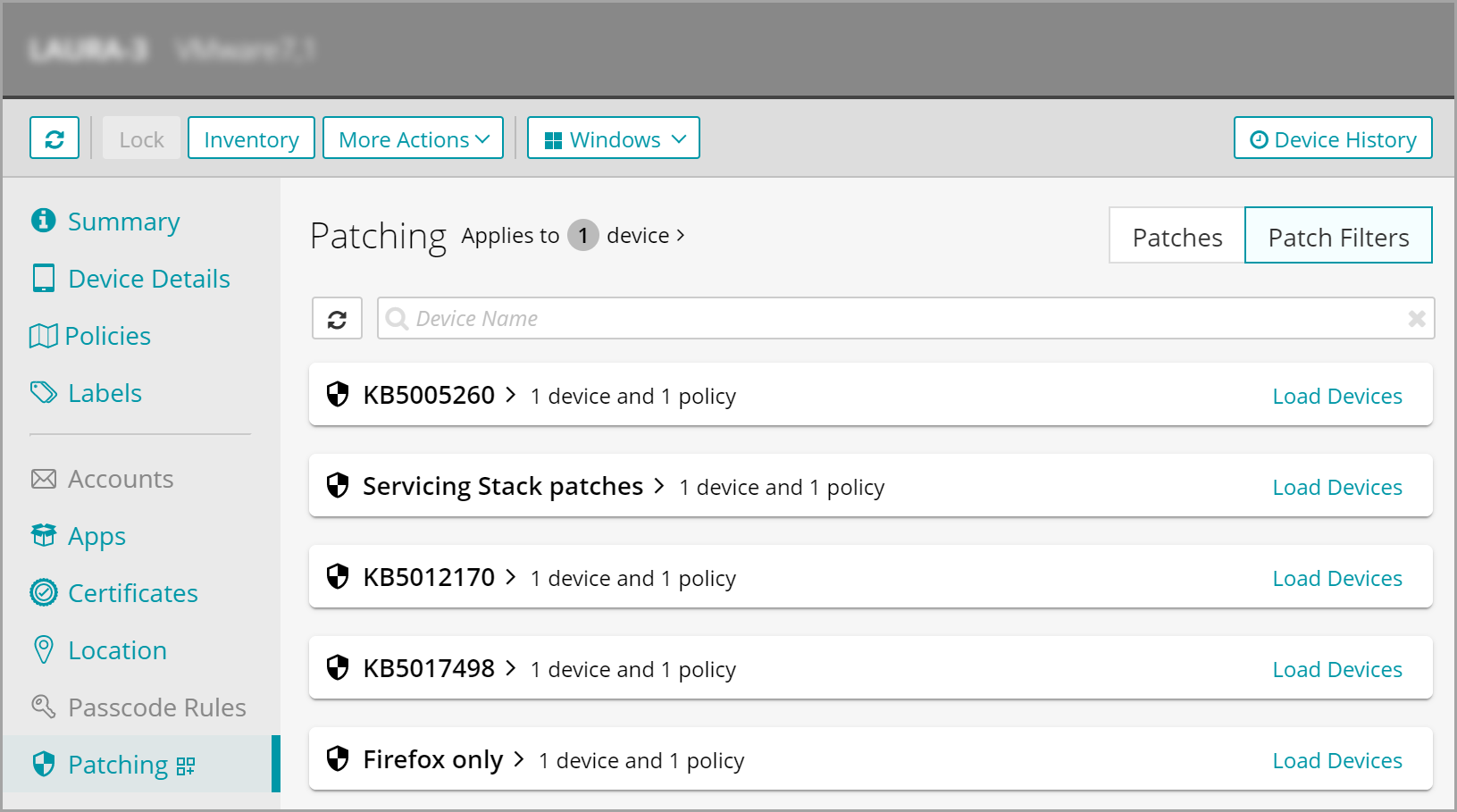The height and width of the screenshot is (812, 1457).
Task: Switch to the Patches tab
Action: (1176, 237)
